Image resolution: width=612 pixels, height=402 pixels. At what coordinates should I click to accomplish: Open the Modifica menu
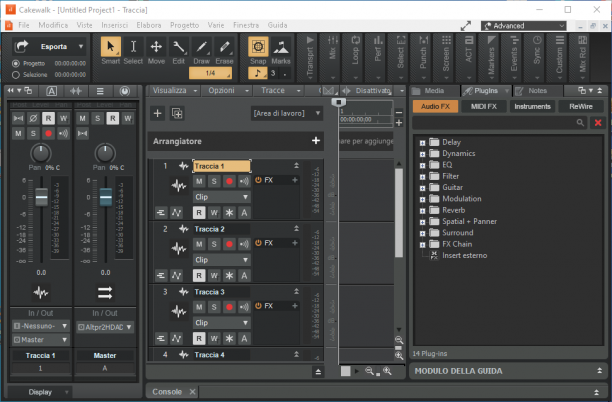(53, 25)
